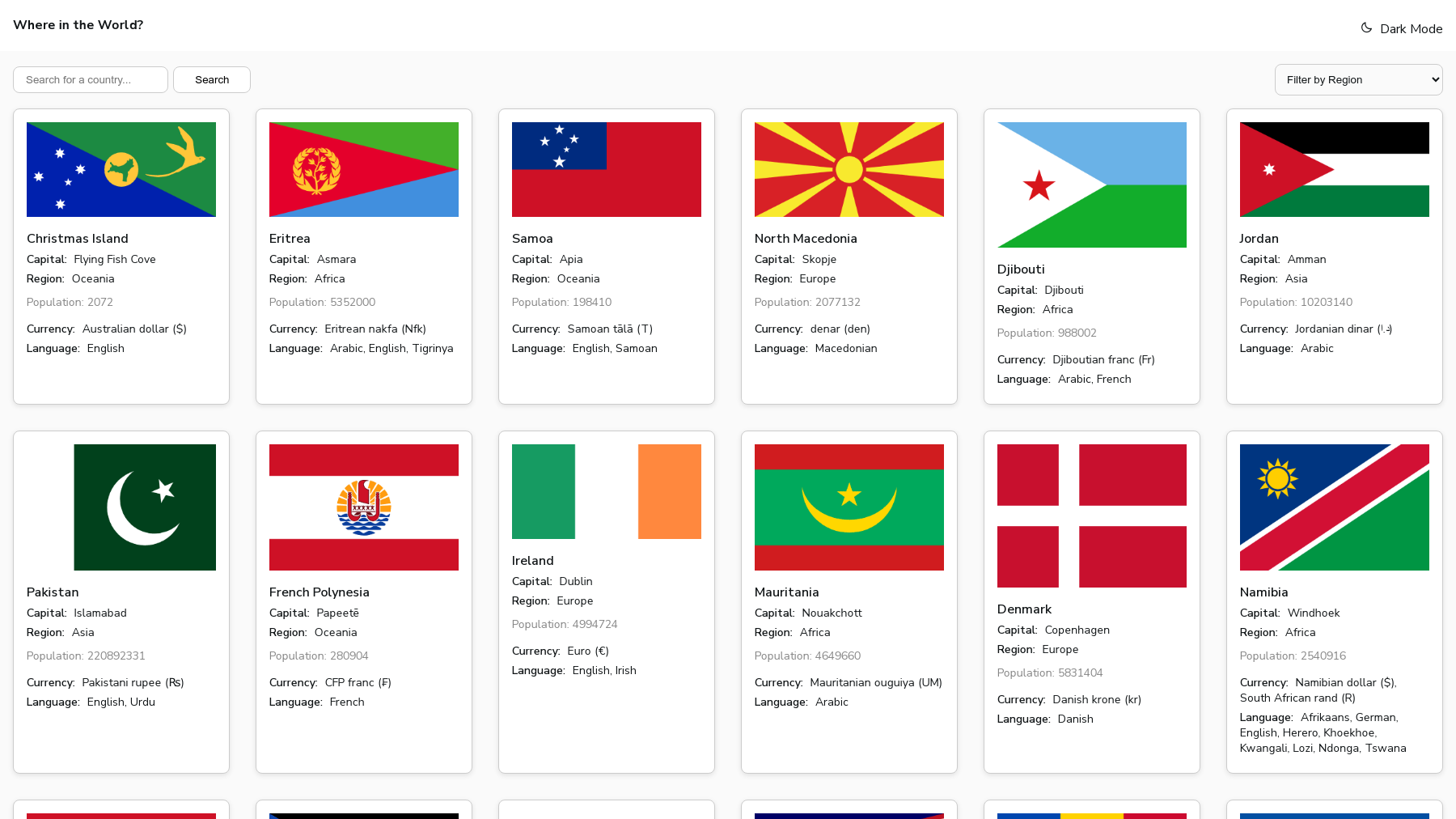Open the Denmark flag image

click(1092, 516)
